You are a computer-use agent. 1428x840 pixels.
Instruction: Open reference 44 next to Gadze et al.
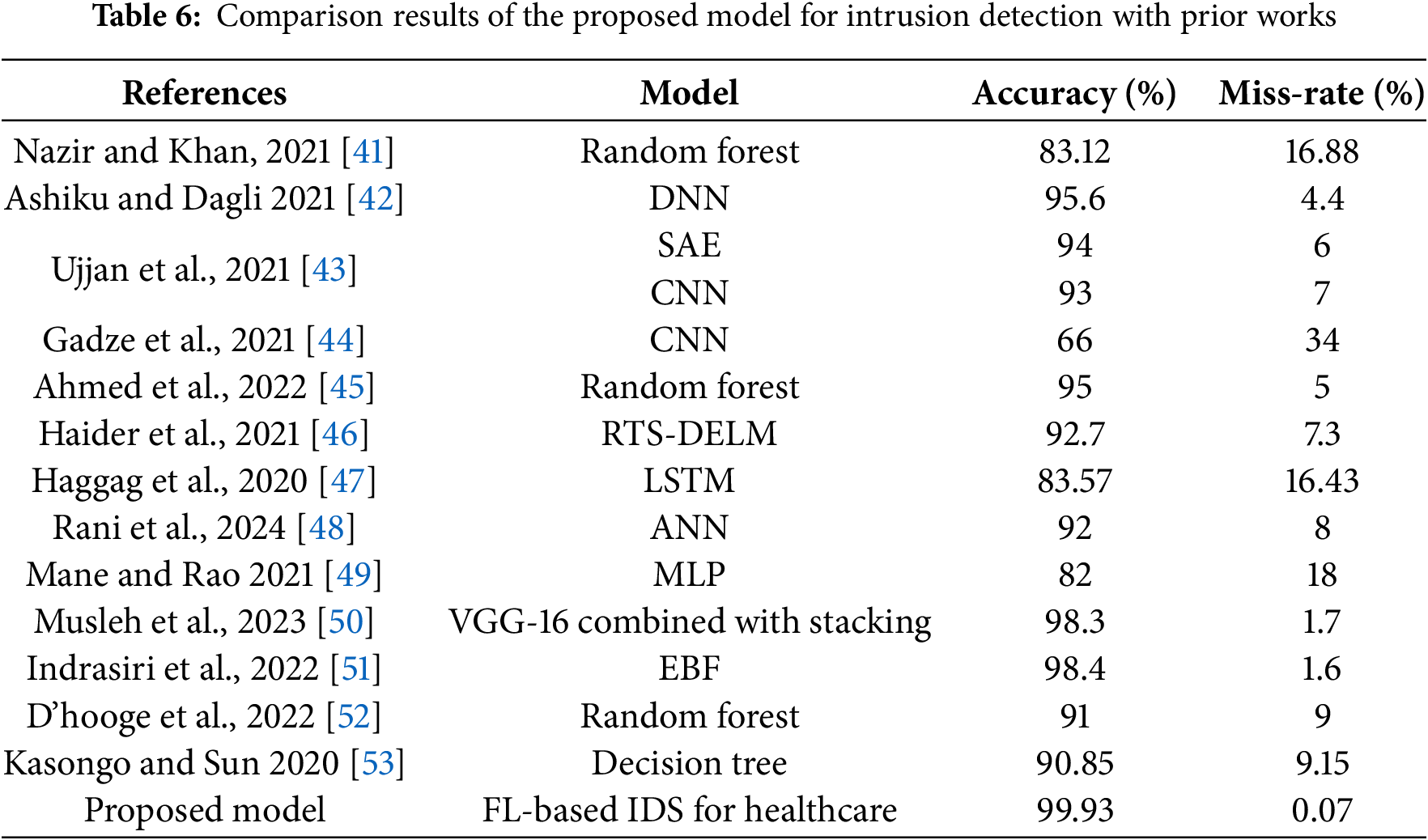[x=336, y=340]
